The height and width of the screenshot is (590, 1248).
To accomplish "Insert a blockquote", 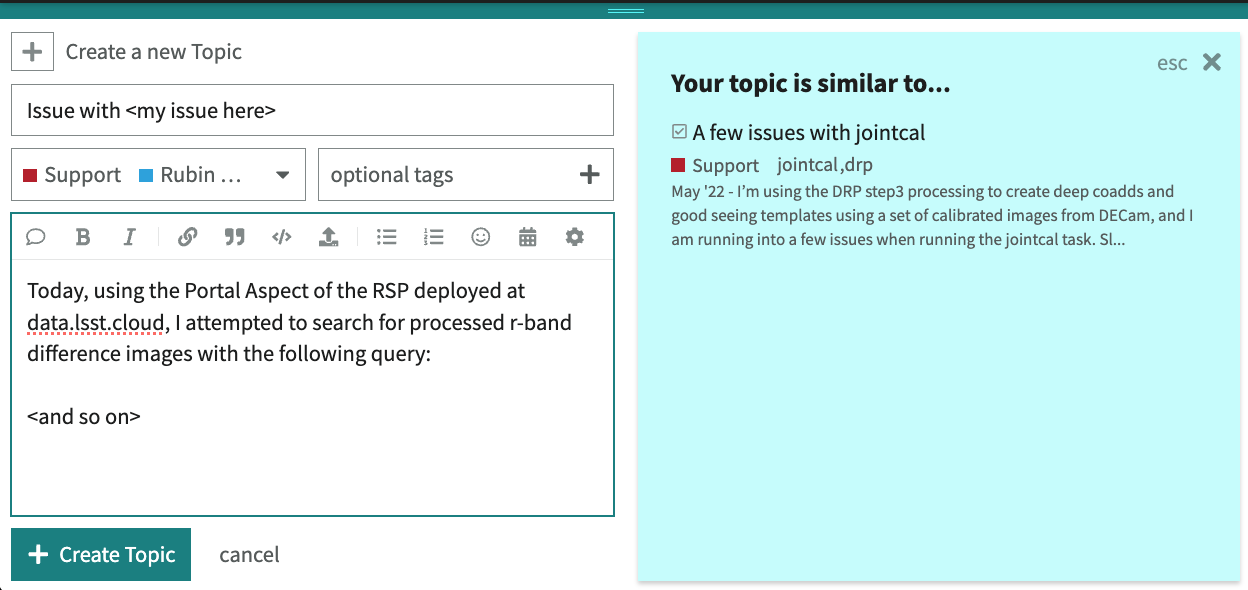I will pyautogui.click(x=234, y=237).
